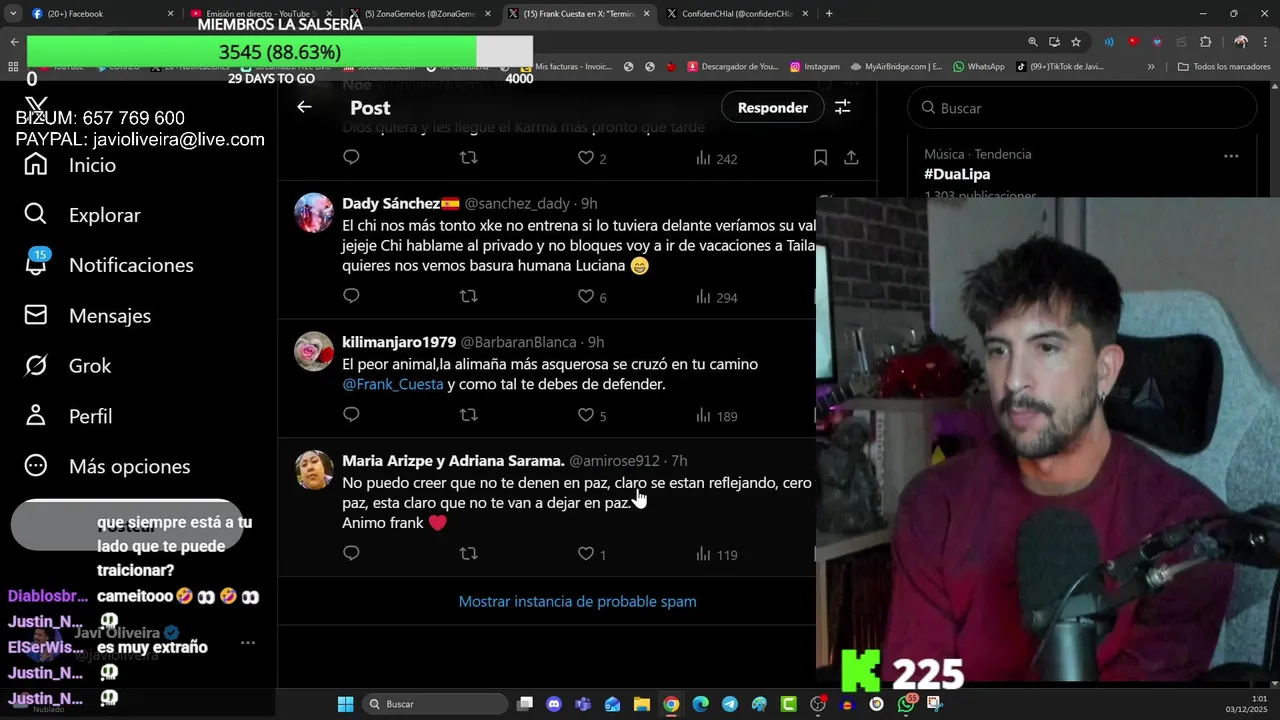Open the Chrome profile avatar
This screenshot has width=1280, height=720.
(1241, 42)
